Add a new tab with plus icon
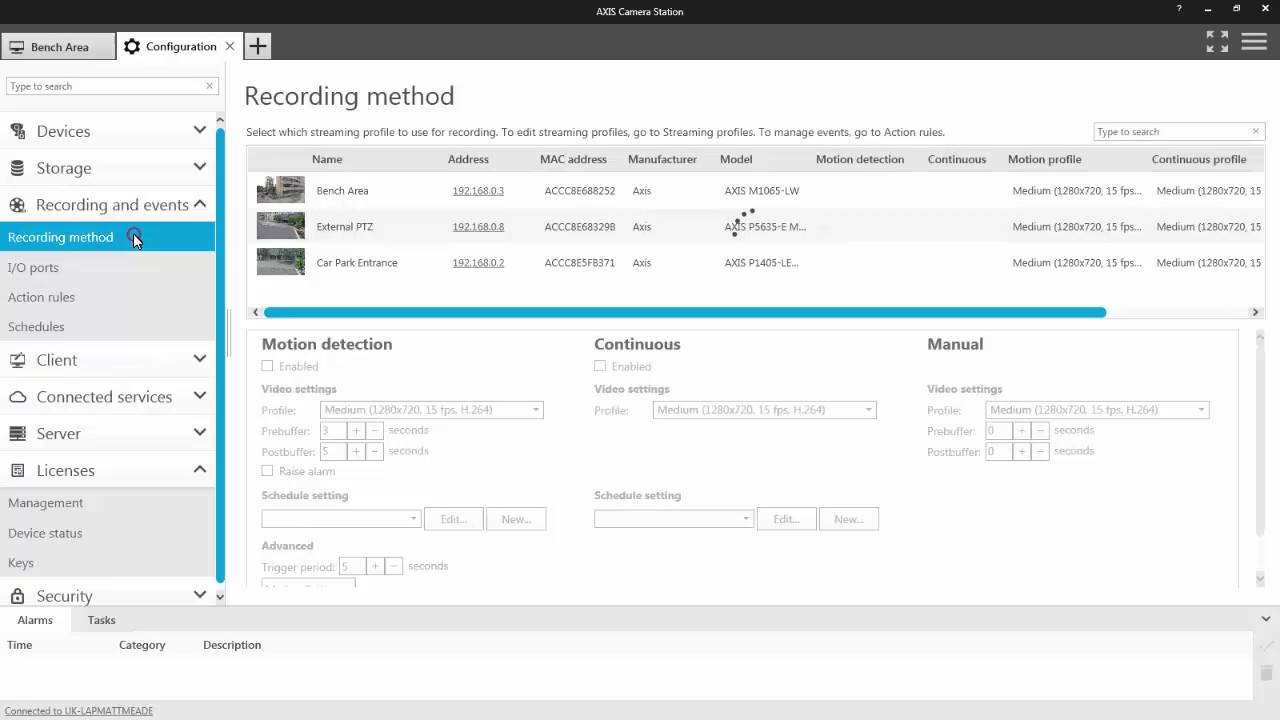The height and width of the screenshot is (720, 1280). 257,46
